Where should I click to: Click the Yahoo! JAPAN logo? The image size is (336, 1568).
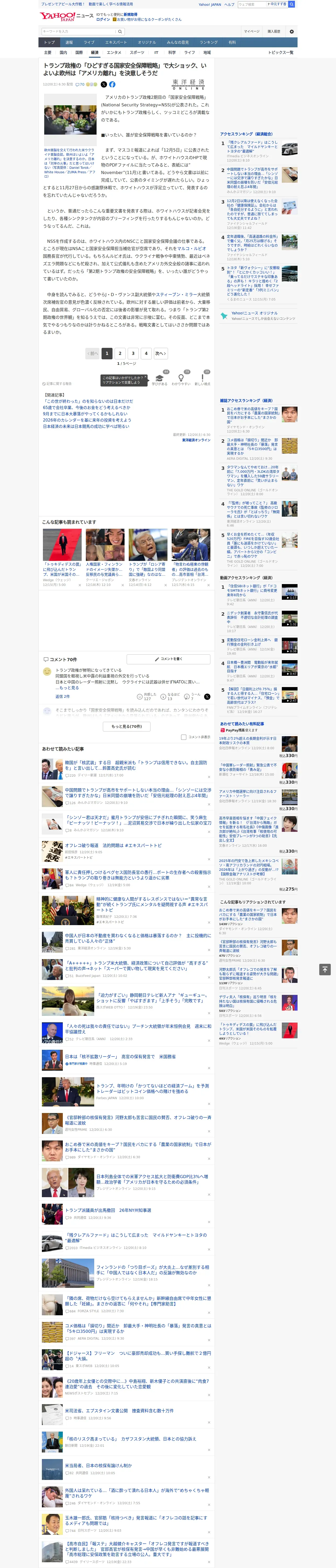click(x=57, y=16)
